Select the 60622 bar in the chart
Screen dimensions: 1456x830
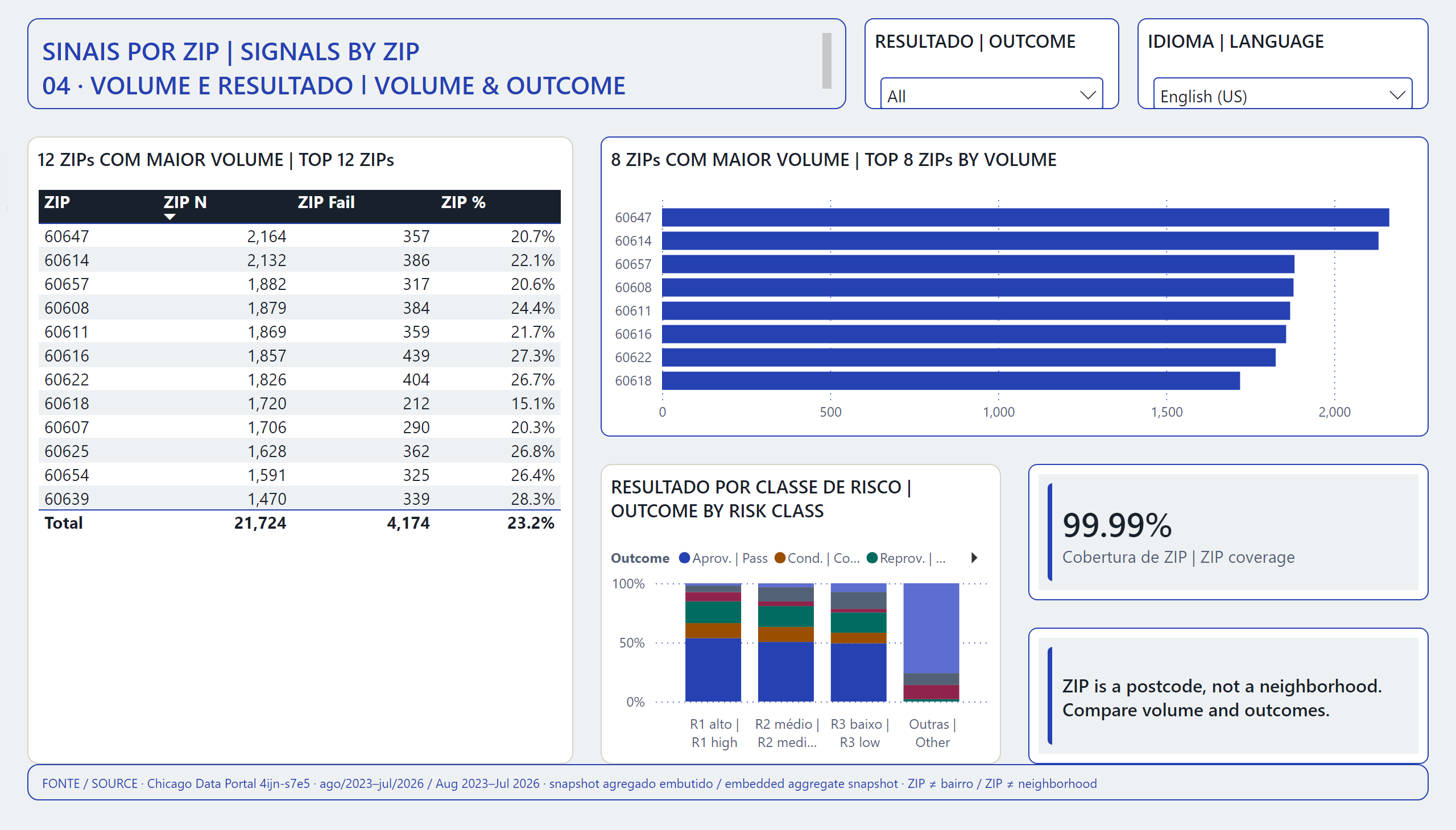[969, 358]
